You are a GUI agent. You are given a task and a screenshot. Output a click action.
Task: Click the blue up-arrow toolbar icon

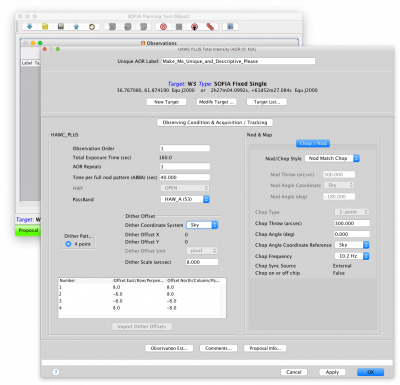[76, 27]
